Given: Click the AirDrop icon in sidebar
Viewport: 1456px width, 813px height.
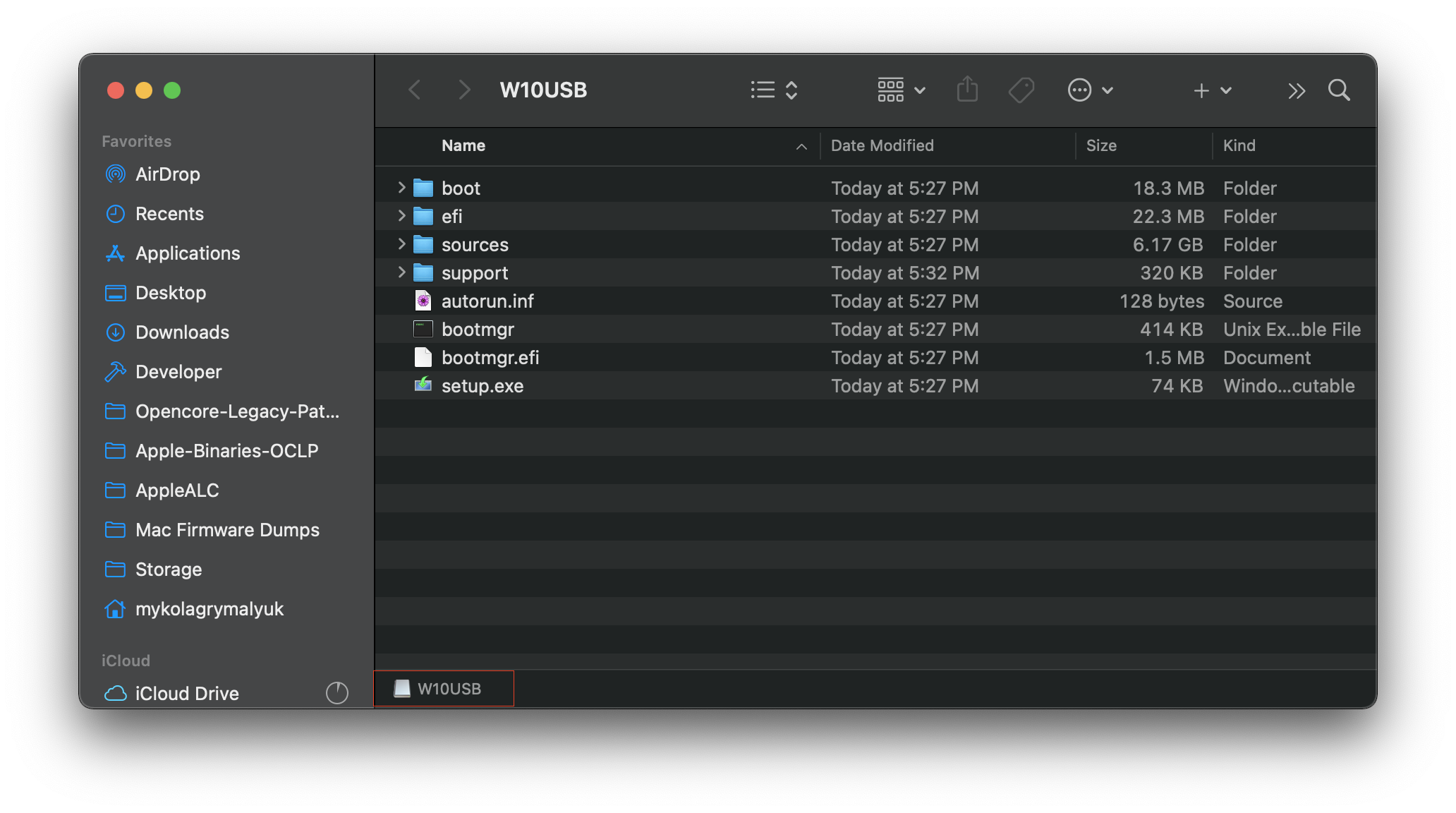Looking at the screenshot, I should [x=116, y=174].
